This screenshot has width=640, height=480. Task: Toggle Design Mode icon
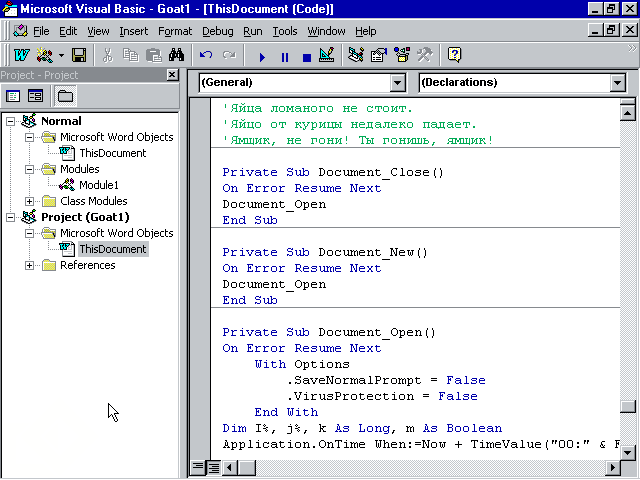327,55
